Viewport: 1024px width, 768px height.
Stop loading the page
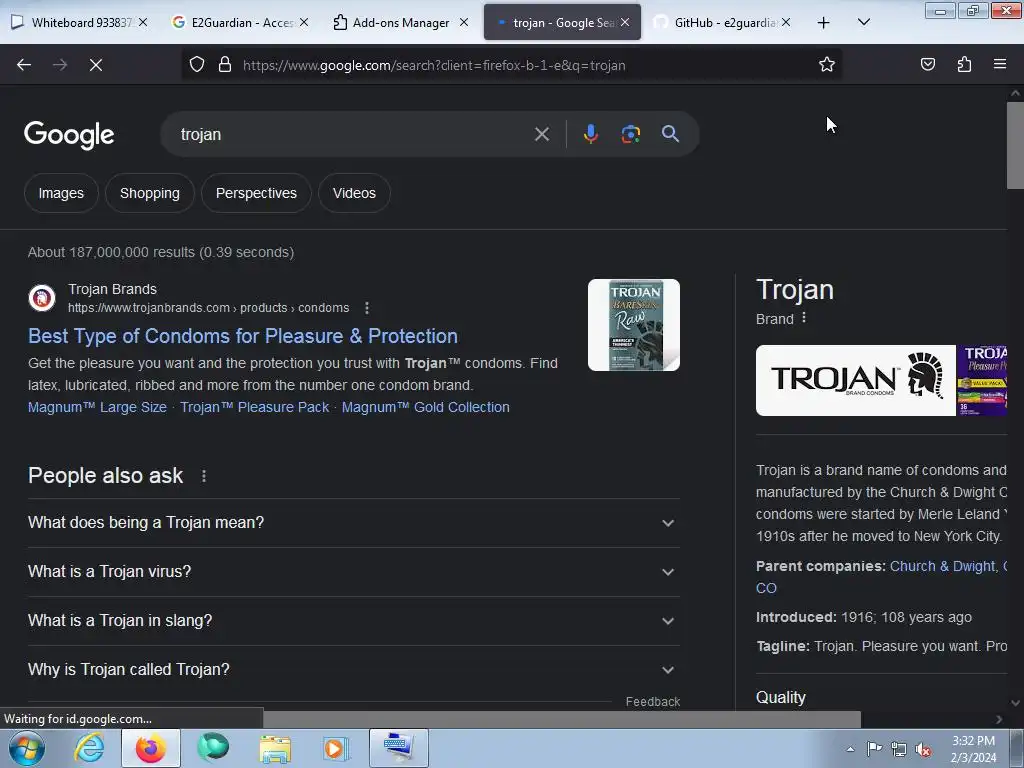(95, 65)
